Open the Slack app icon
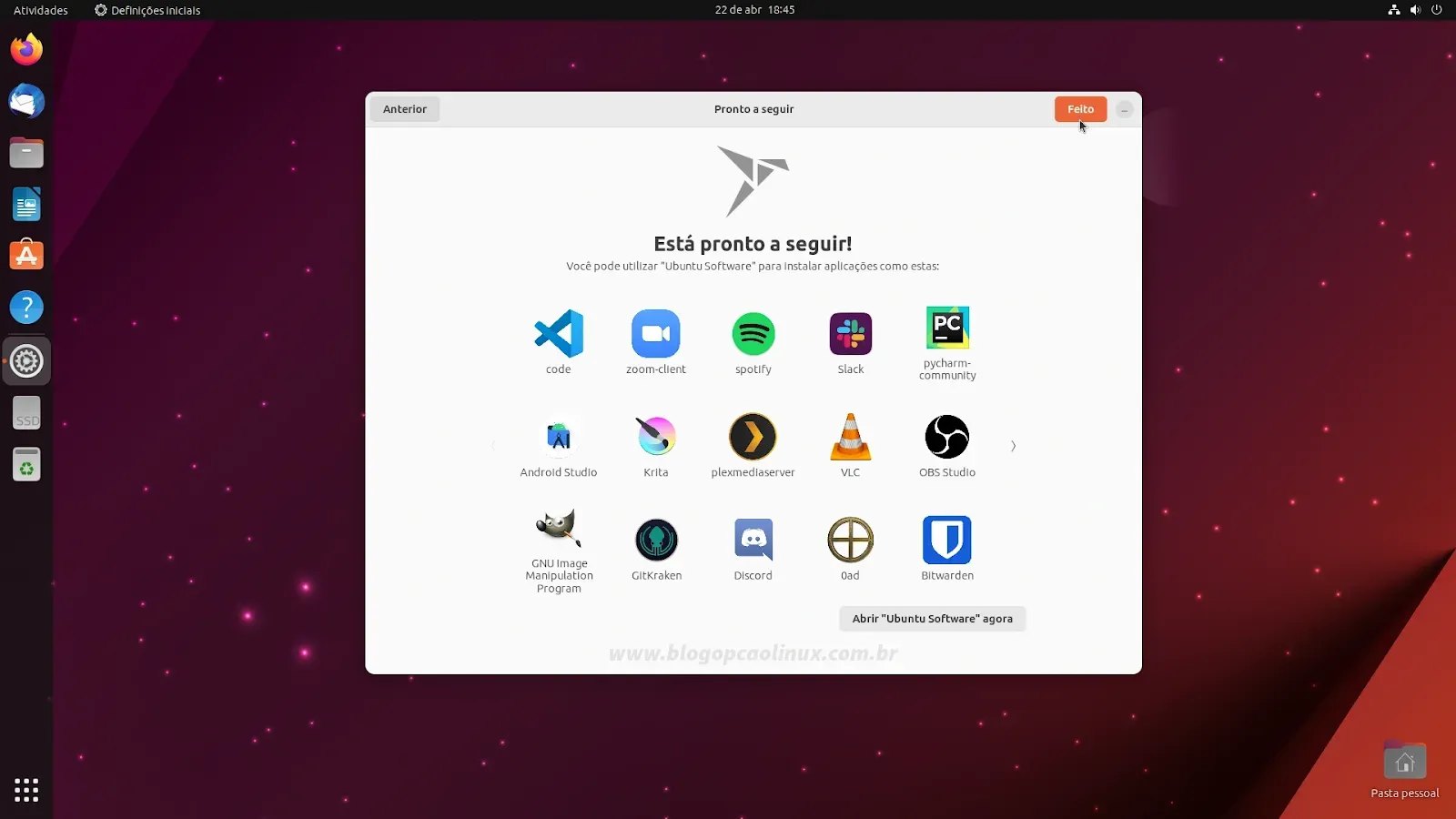Screen dimensions: 1456x819 [x=851, y=333]
